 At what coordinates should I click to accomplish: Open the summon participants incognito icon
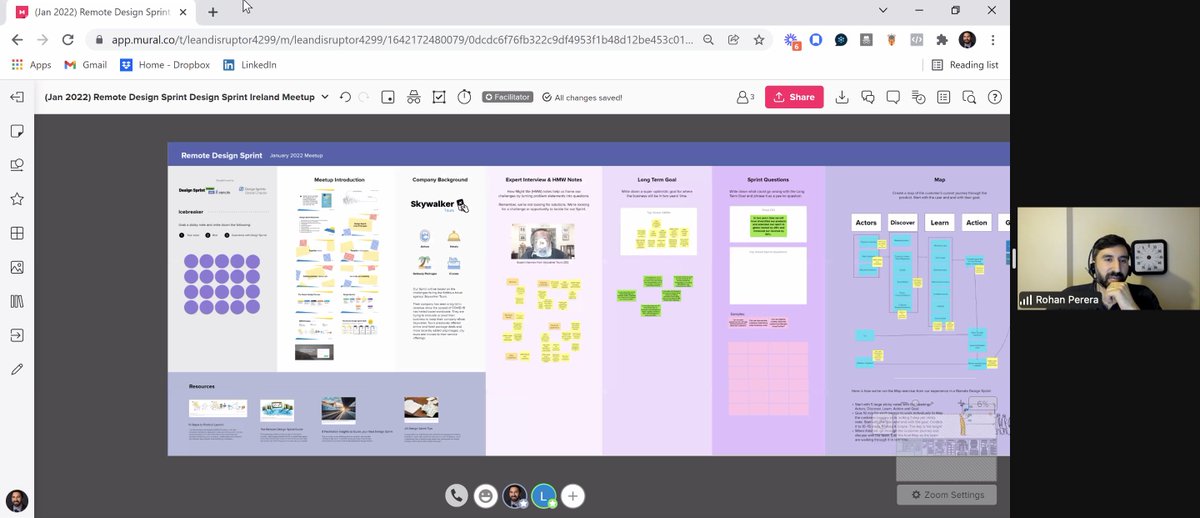pos(413,97)
